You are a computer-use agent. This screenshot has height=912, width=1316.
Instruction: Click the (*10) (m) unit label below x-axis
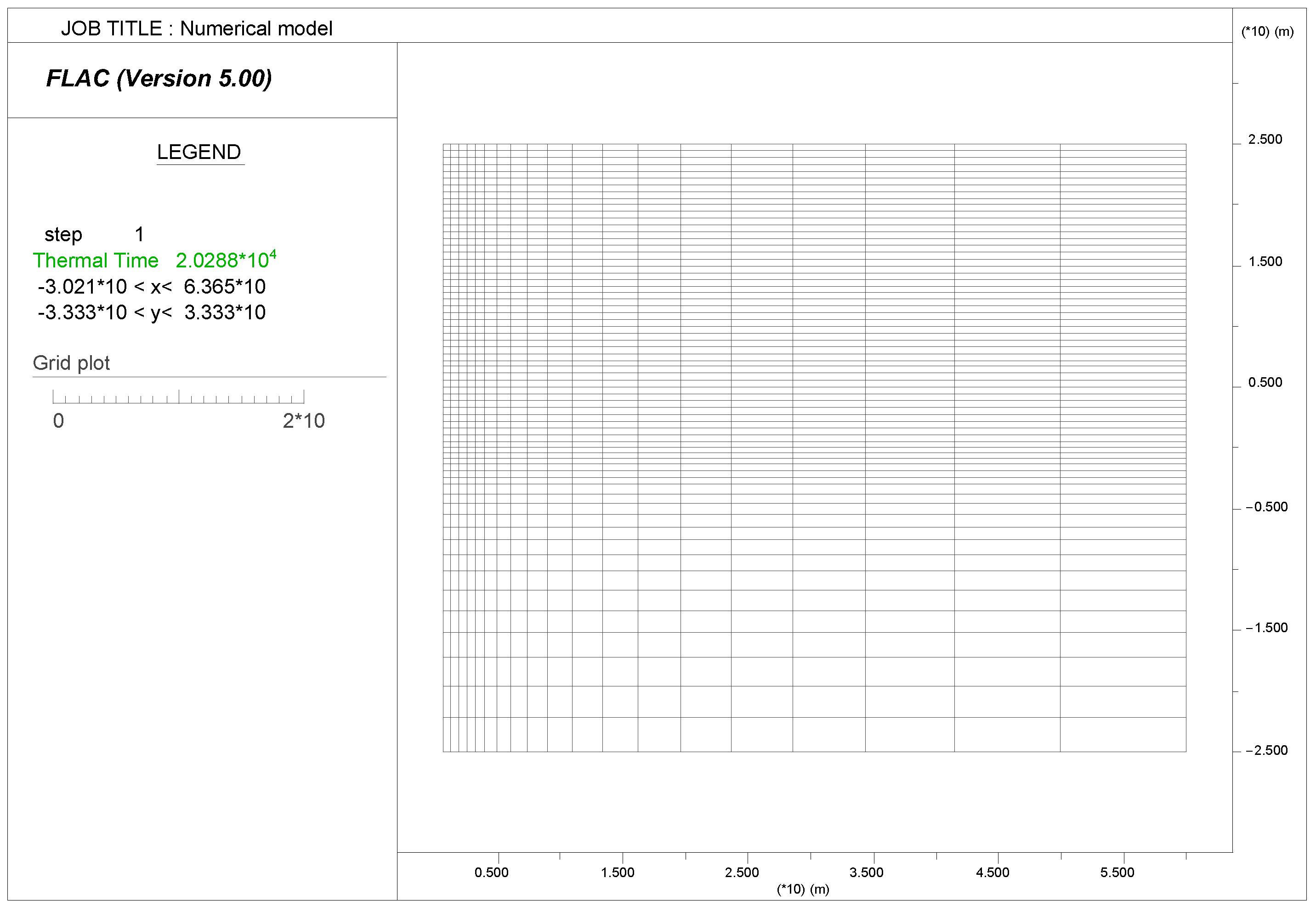[x=803, y=889]
